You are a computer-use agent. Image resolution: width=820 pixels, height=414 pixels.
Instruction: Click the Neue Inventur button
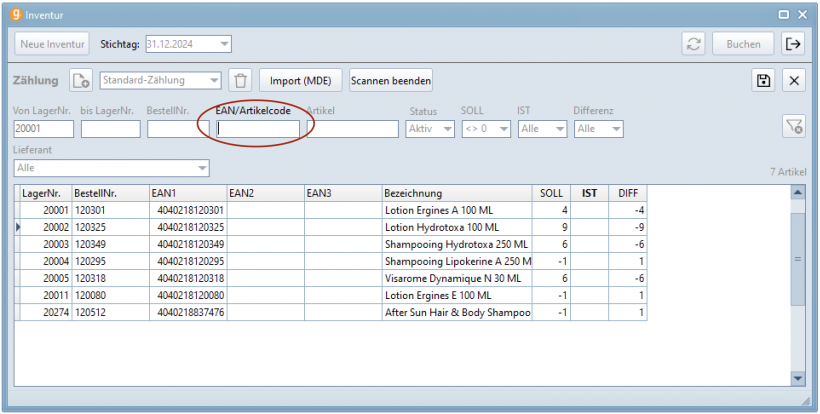click(x=51, y=44)
